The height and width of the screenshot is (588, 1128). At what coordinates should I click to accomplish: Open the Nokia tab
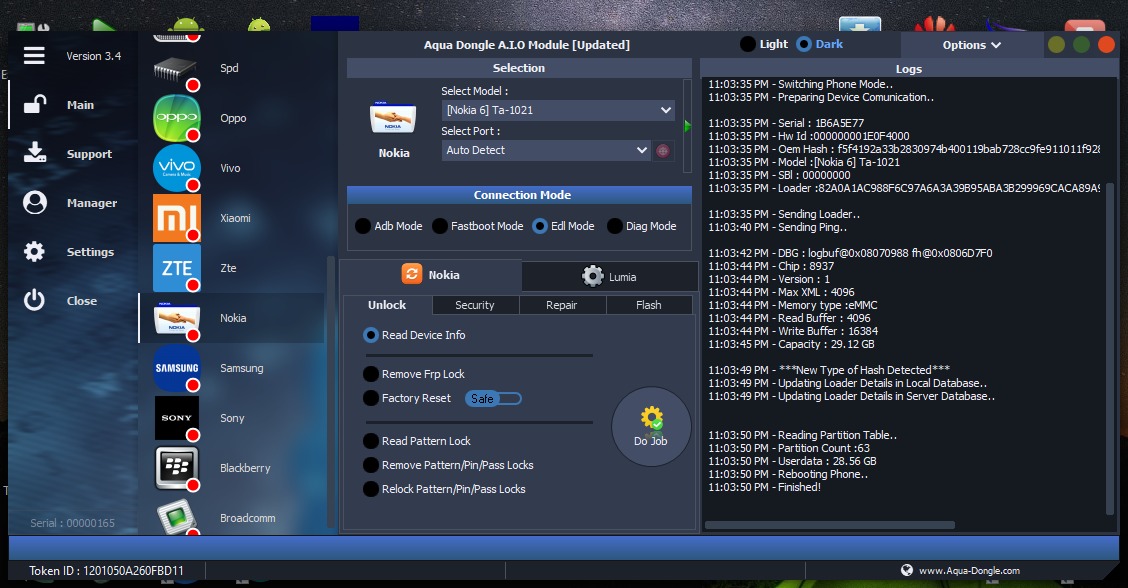tap(430, 275)
